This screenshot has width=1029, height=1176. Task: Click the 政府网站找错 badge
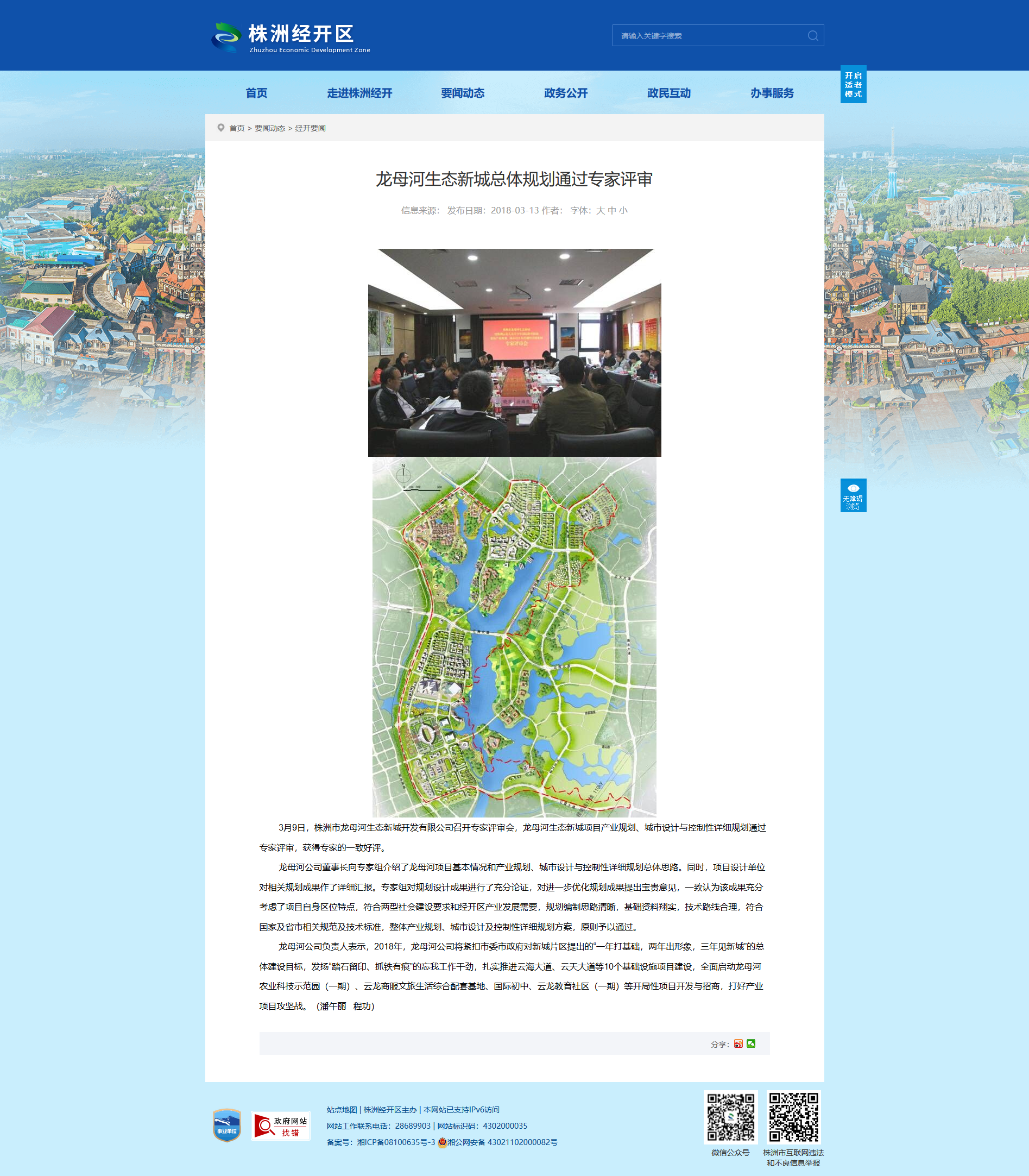(281, 1125)
